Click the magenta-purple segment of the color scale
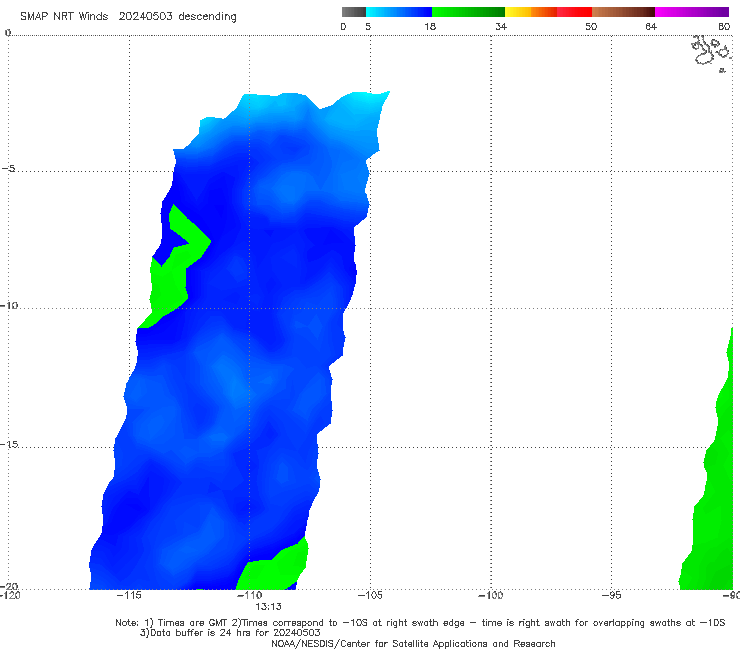This screenshot has width=740, height=650. [692, 12]
